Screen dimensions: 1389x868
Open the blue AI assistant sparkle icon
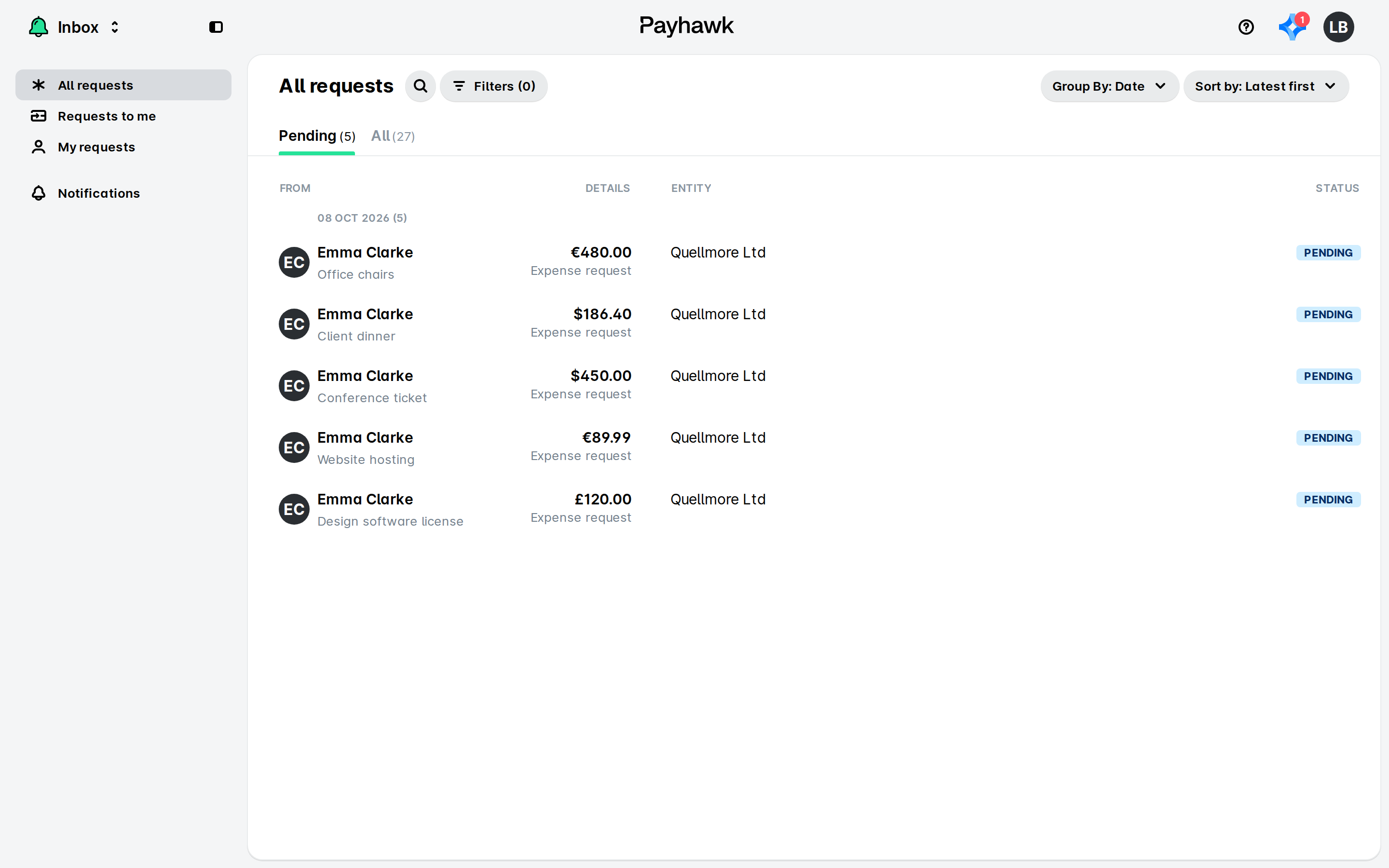click(x=1292, y=27)
